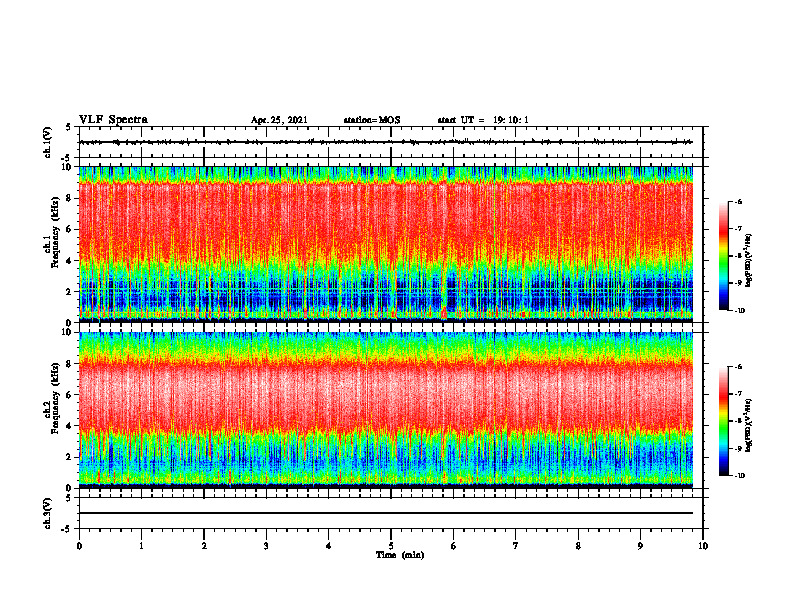Click ch.2 frequency axis tick "8"

pyautogui.click(x=70, y=364)
